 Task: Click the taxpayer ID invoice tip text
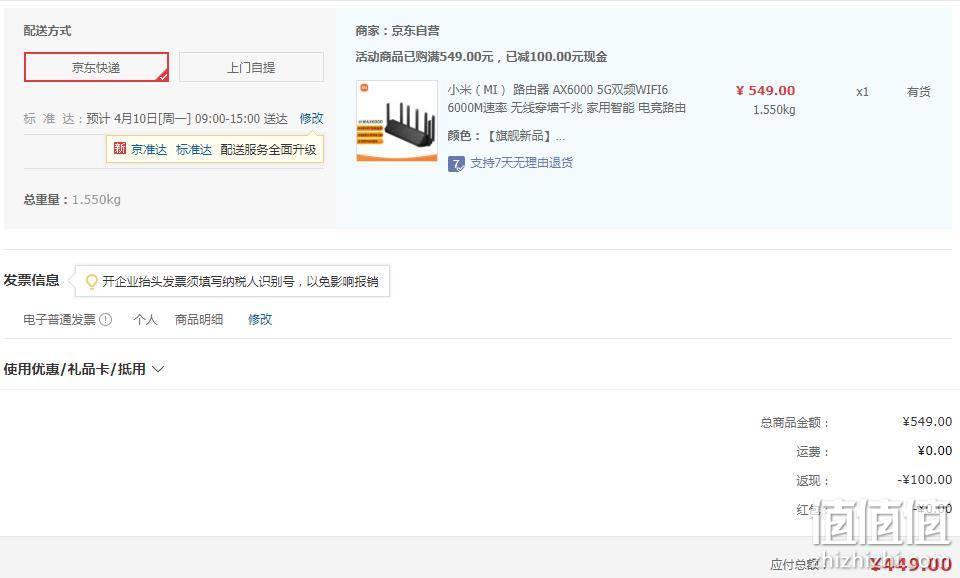pos(240,282)
